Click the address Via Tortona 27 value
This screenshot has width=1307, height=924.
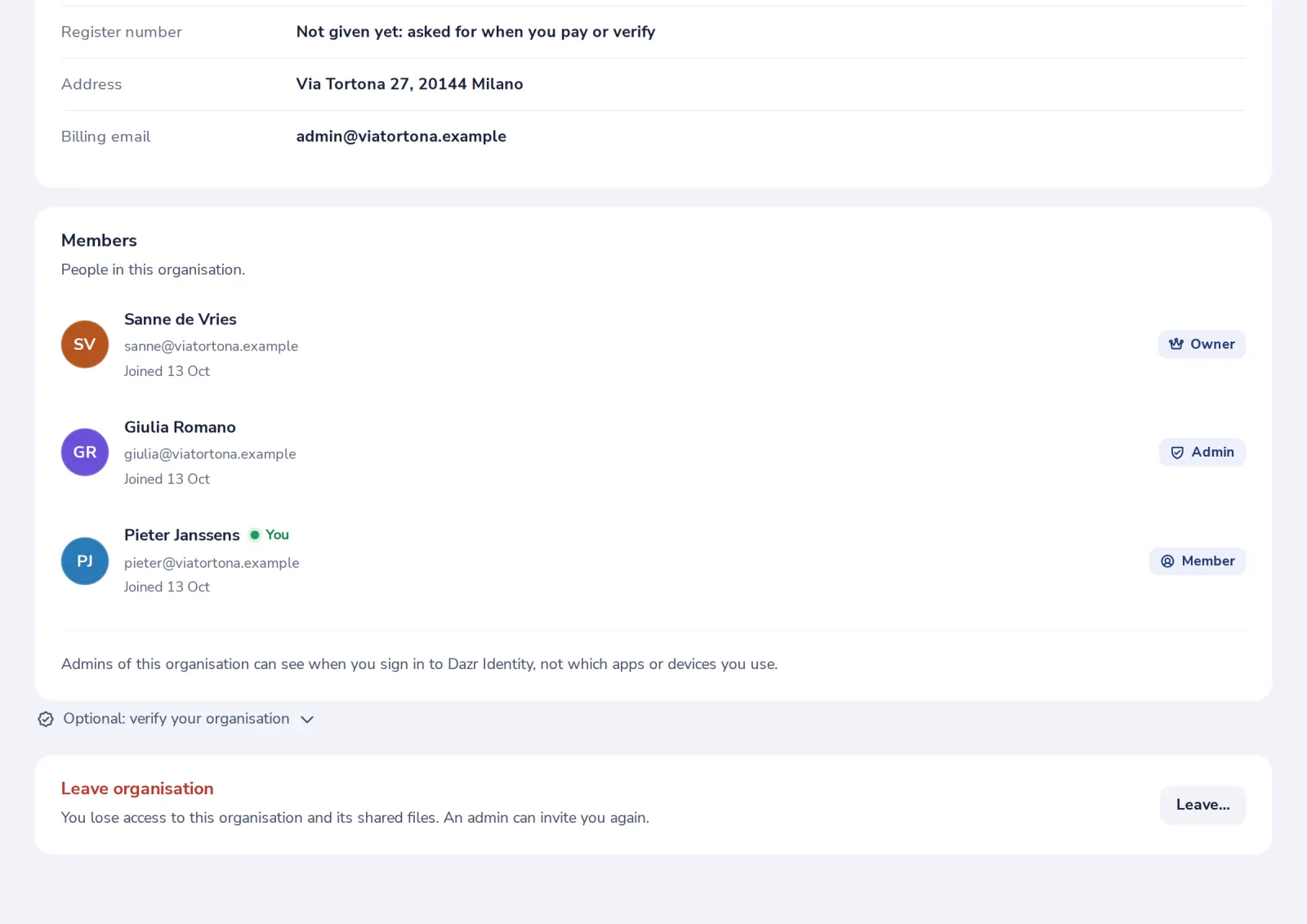point(409,84)
